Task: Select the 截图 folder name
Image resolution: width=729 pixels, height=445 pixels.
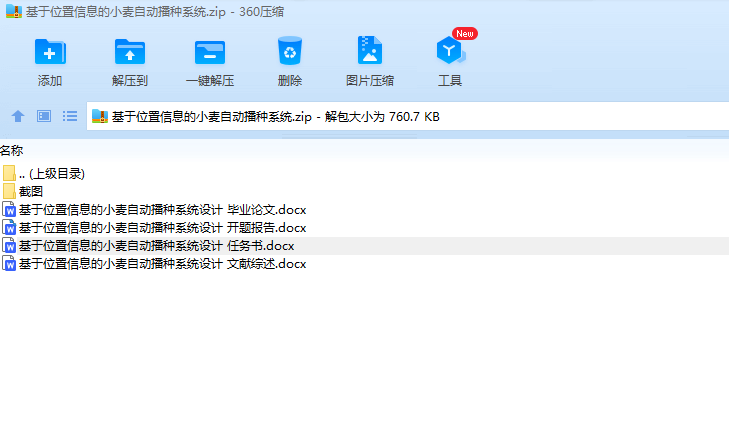Action: pyautogui.click(x=31, y=192)
